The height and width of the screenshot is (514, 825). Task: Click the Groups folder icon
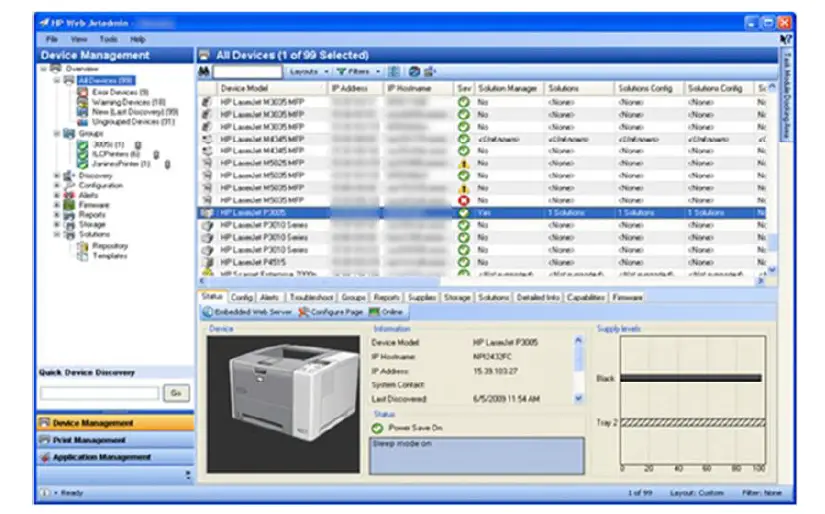click(69, 134)
